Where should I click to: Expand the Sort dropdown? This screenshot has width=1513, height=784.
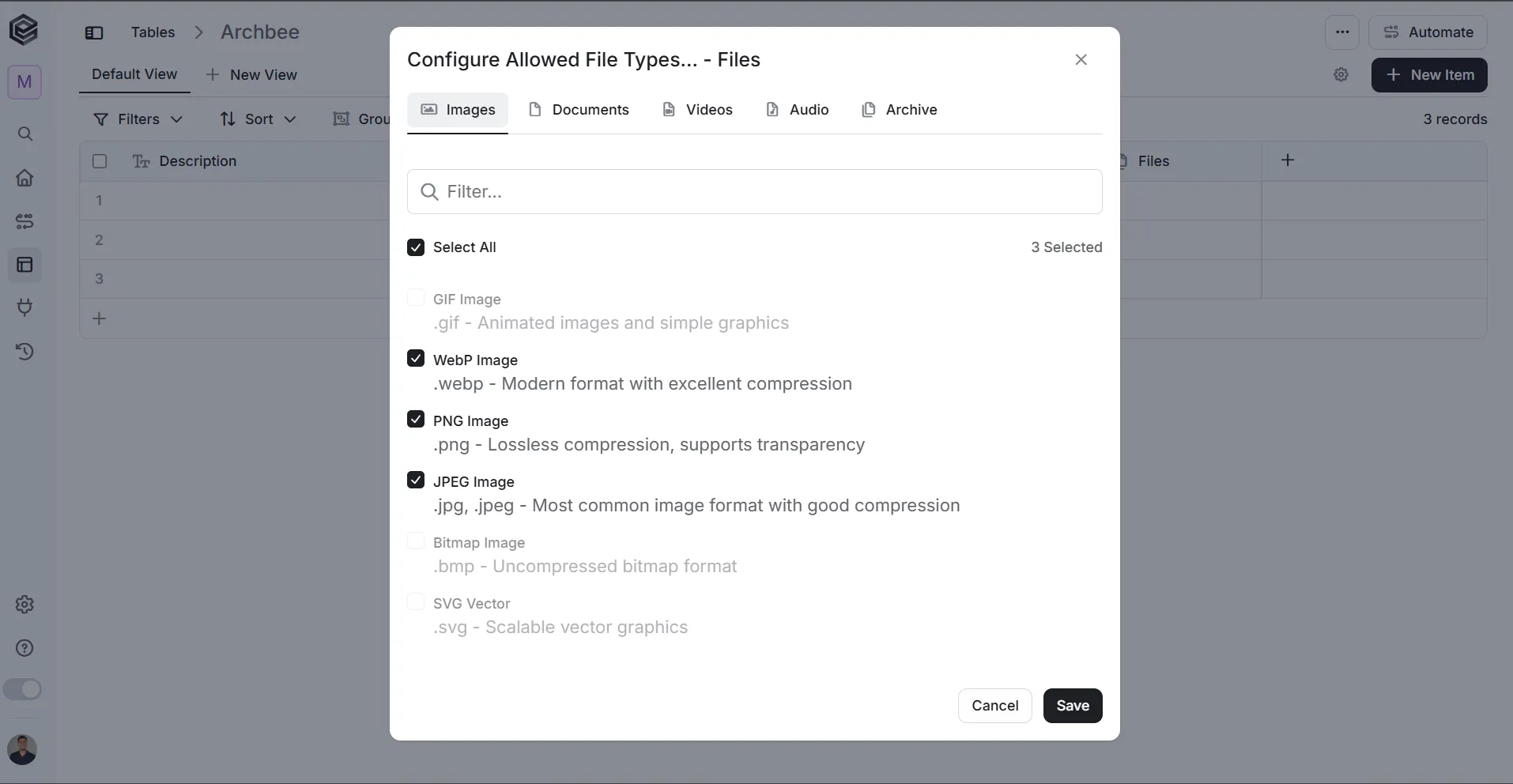pyautogui.click(x=258, y=119)
